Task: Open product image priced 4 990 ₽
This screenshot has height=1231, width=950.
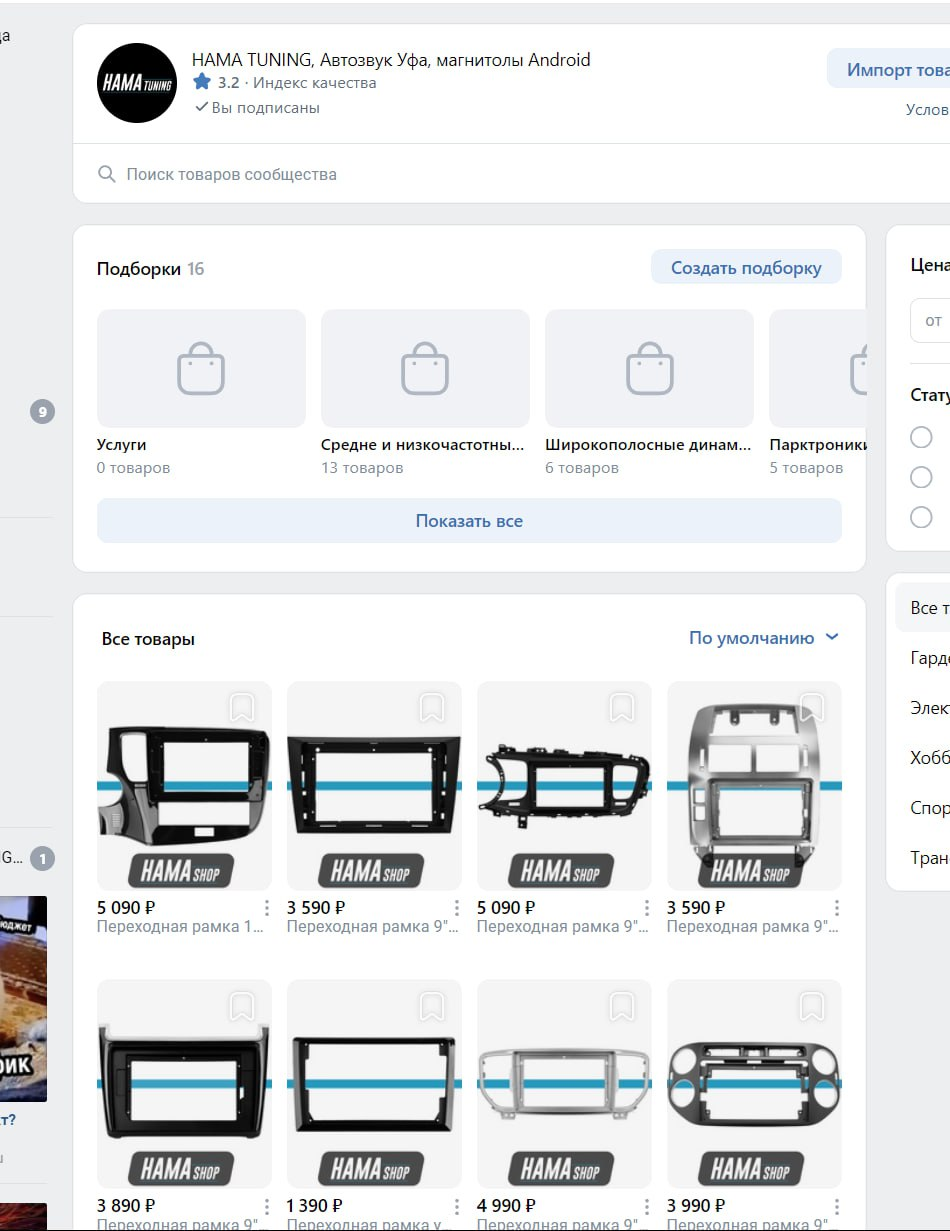Action: (564, 1085)
